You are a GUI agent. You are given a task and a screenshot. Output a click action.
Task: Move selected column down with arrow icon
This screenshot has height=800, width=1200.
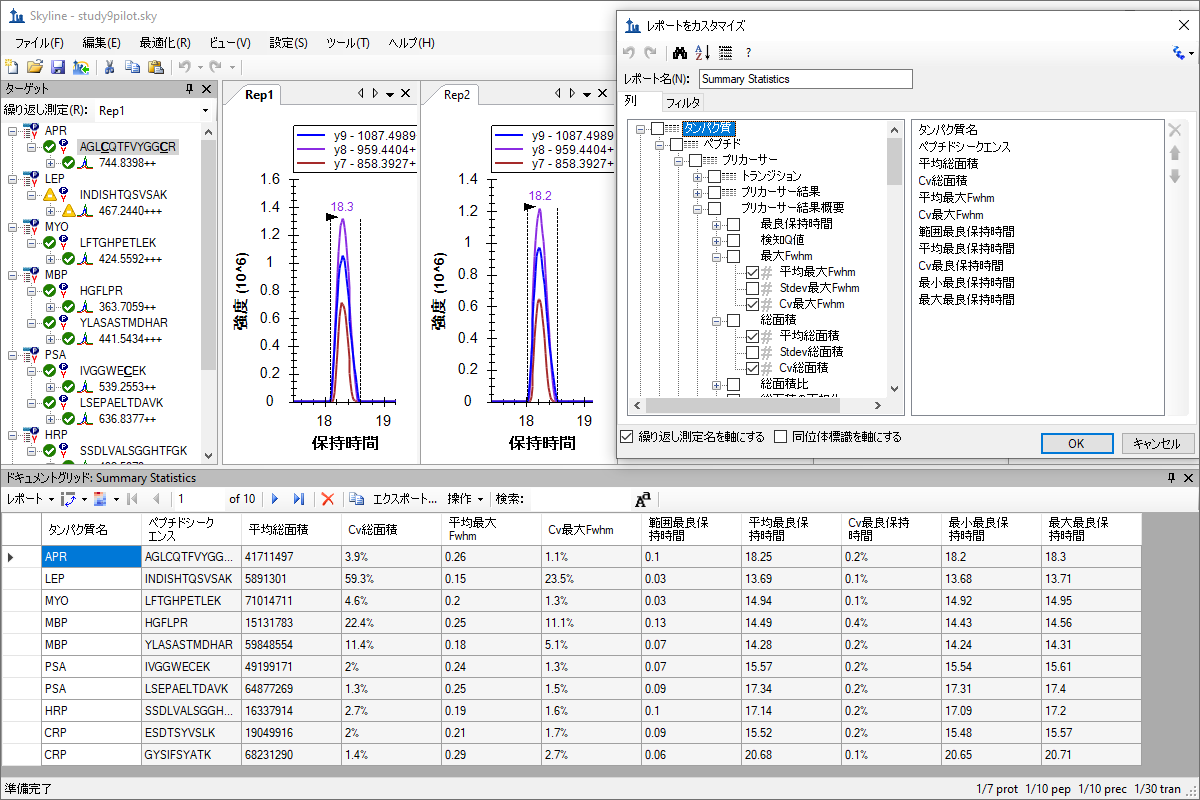pyautogui.click(x=1175, y=176)
